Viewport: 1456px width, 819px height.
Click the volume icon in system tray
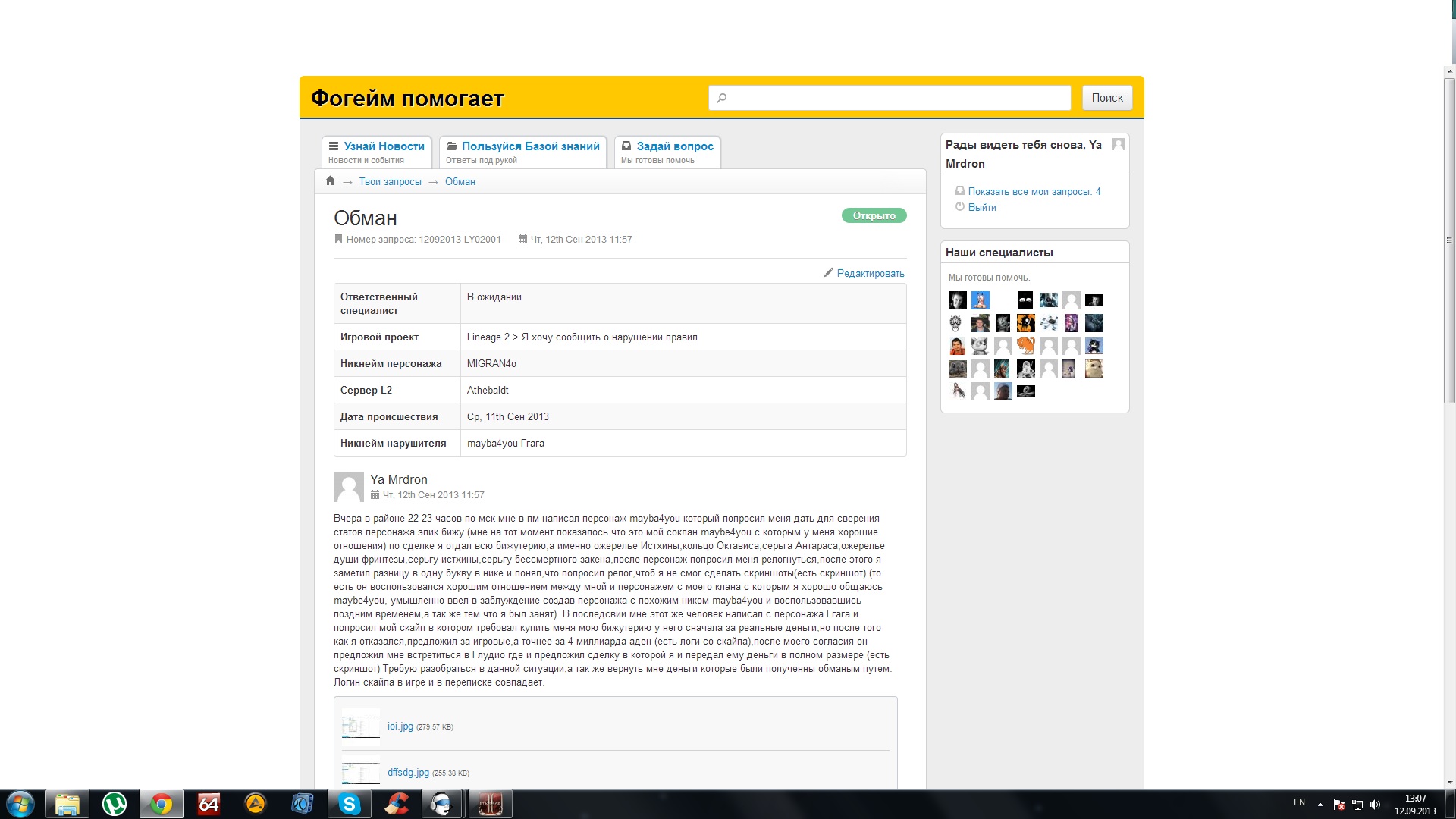tap(1376, 805)
